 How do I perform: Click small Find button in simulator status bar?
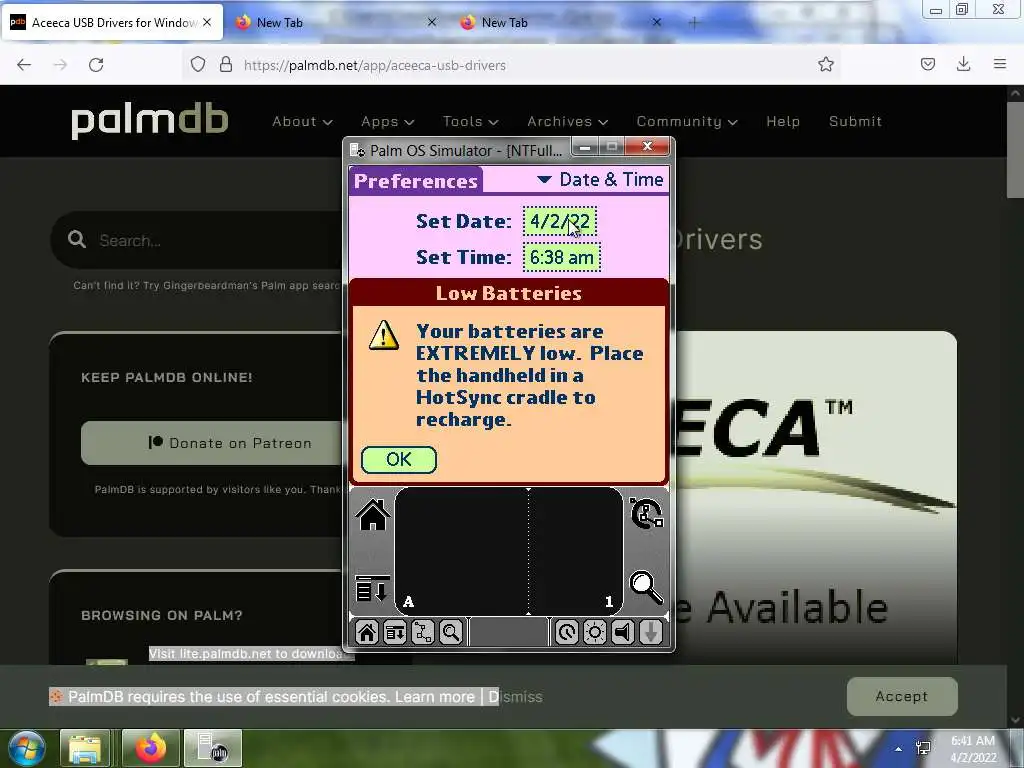[x=451, y=632]
